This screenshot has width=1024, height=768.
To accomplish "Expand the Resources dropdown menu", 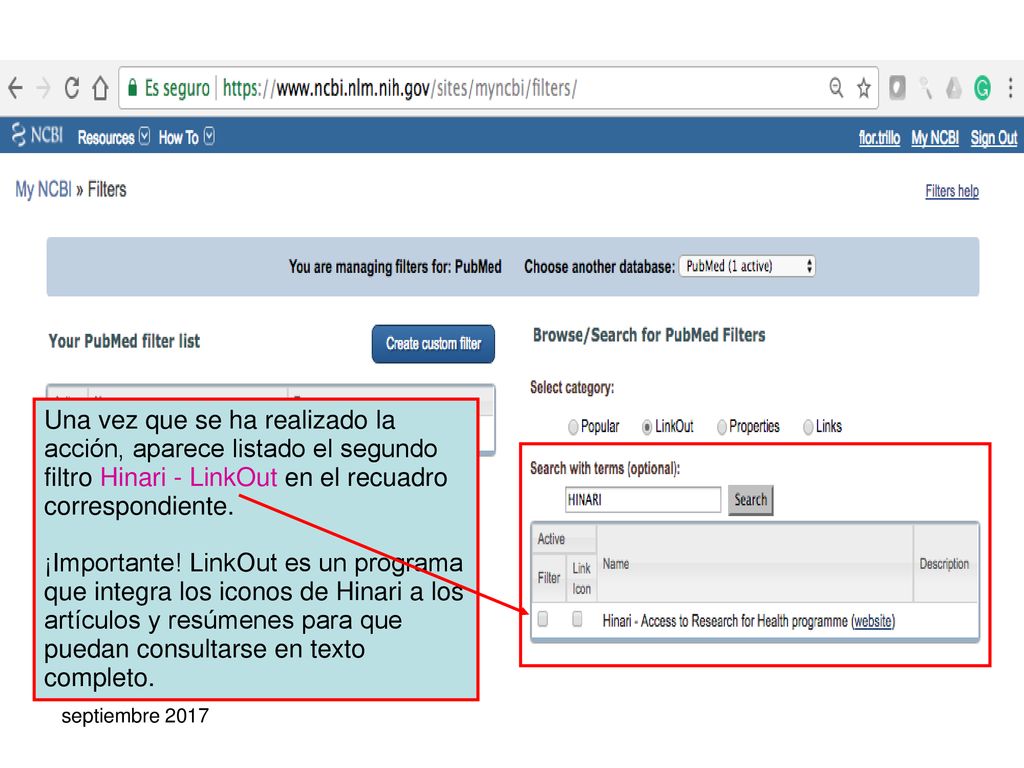I will 114,137.
